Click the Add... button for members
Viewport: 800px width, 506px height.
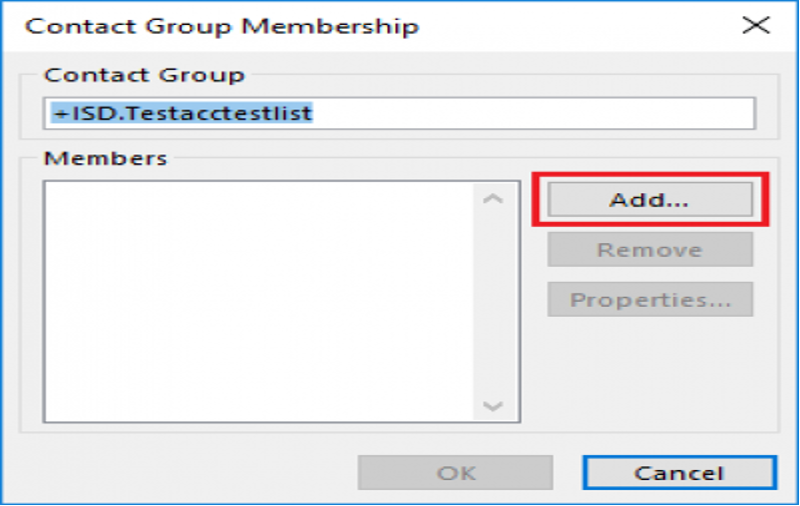tap(650, 199)
